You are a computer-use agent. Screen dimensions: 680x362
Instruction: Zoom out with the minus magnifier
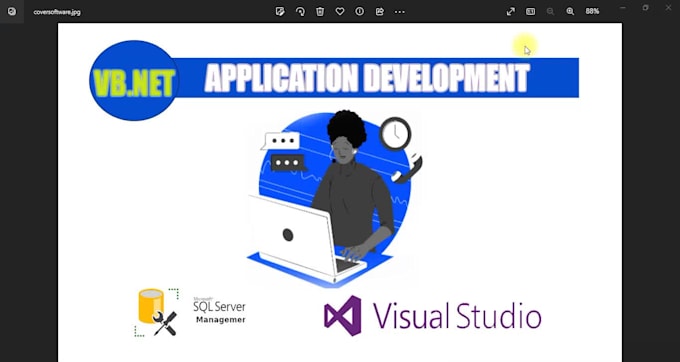550,12
